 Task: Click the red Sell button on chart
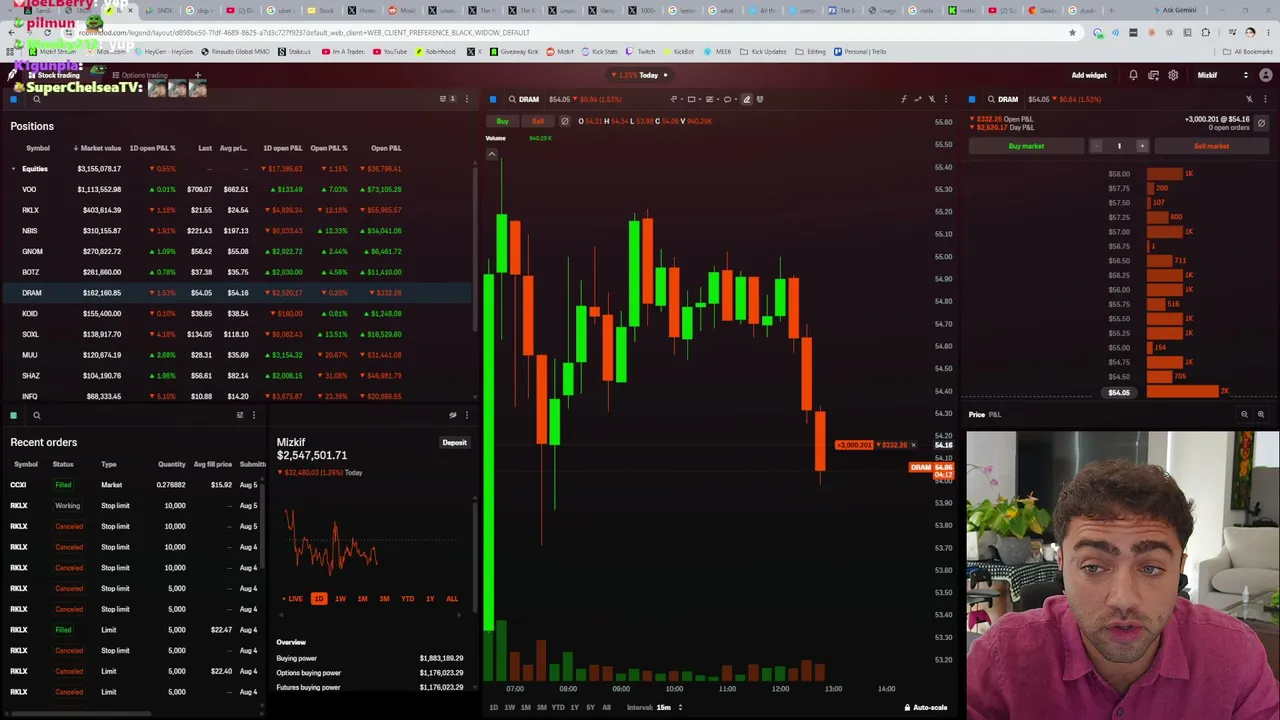coord(537,121)
